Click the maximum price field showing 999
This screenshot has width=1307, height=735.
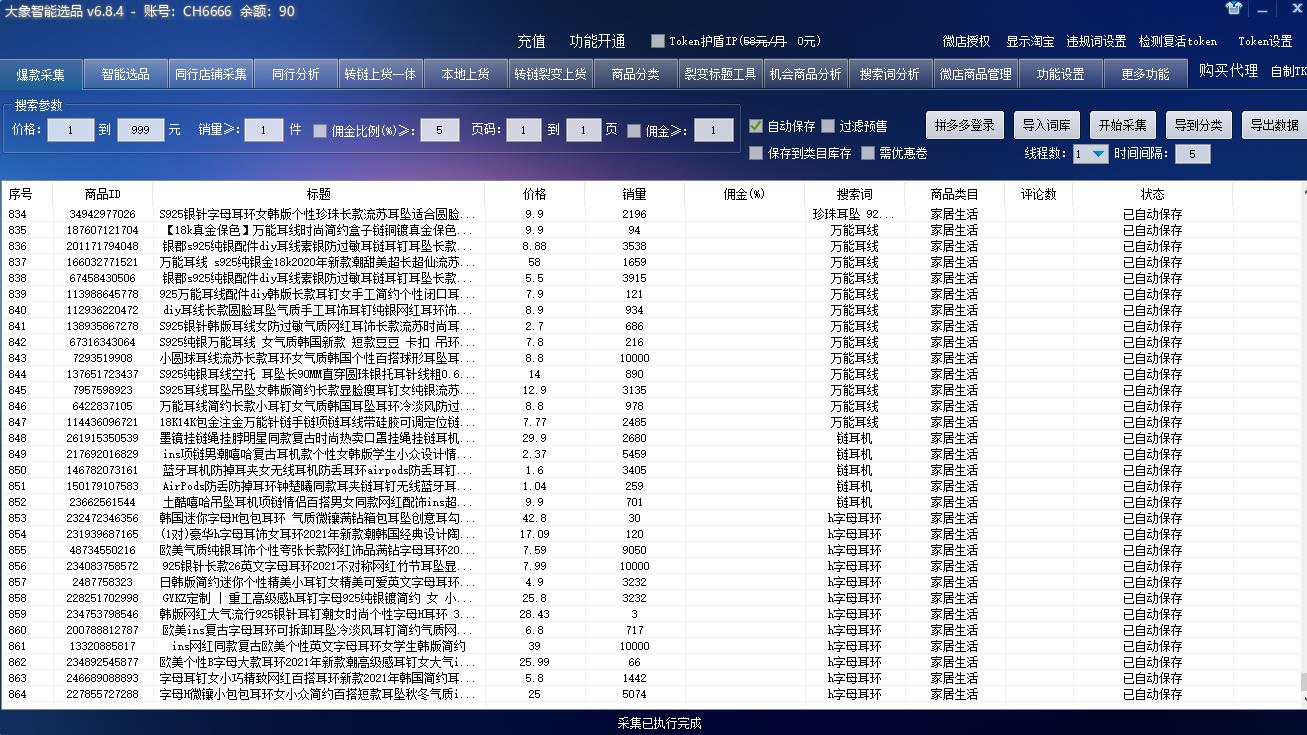click(x=140, y=130)
